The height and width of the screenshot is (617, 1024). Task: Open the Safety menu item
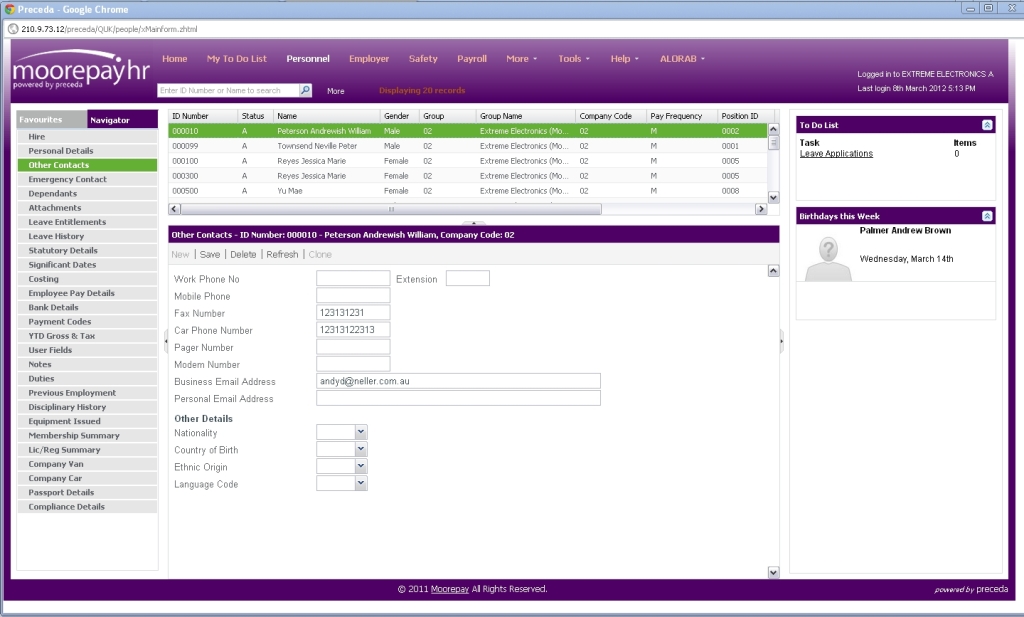point(423,59)
